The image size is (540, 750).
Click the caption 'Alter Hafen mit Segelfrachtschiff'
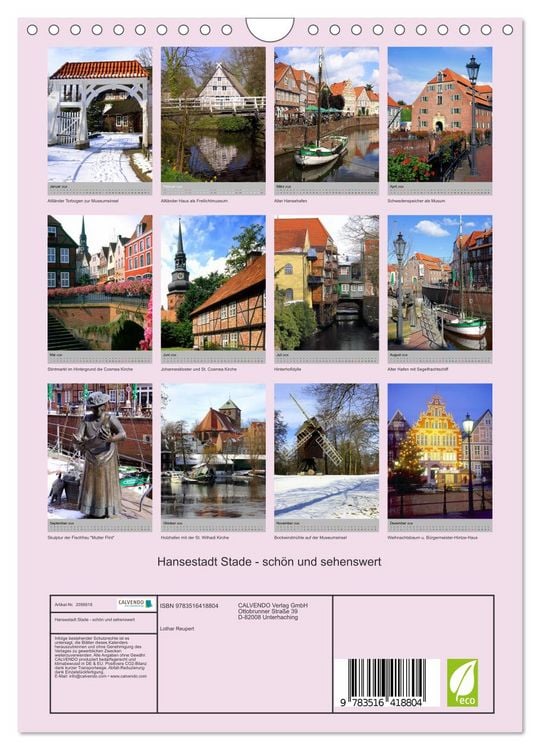pos(418,369)
